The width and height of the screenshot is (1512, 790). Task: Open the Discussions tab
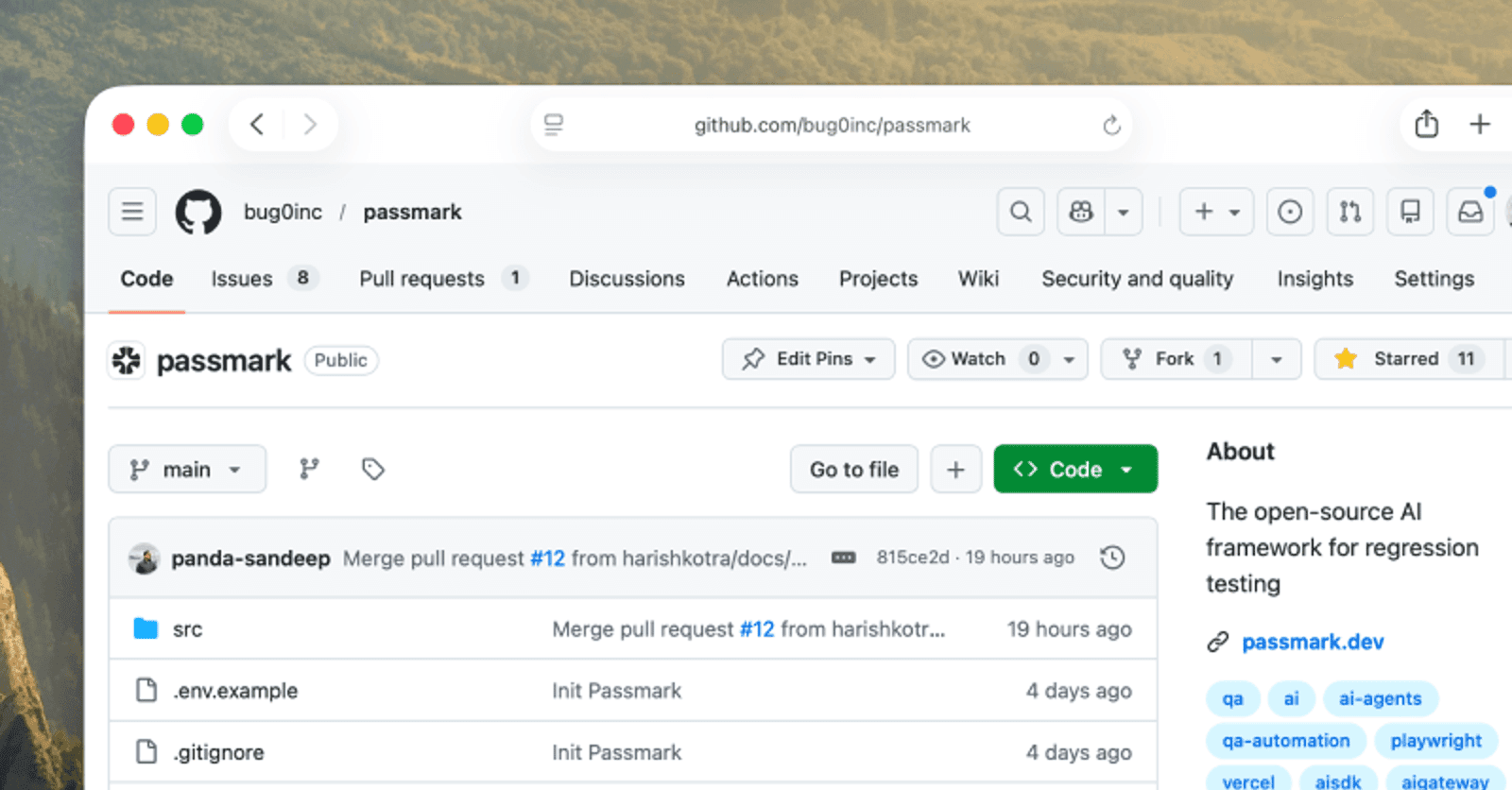[627, 279]
